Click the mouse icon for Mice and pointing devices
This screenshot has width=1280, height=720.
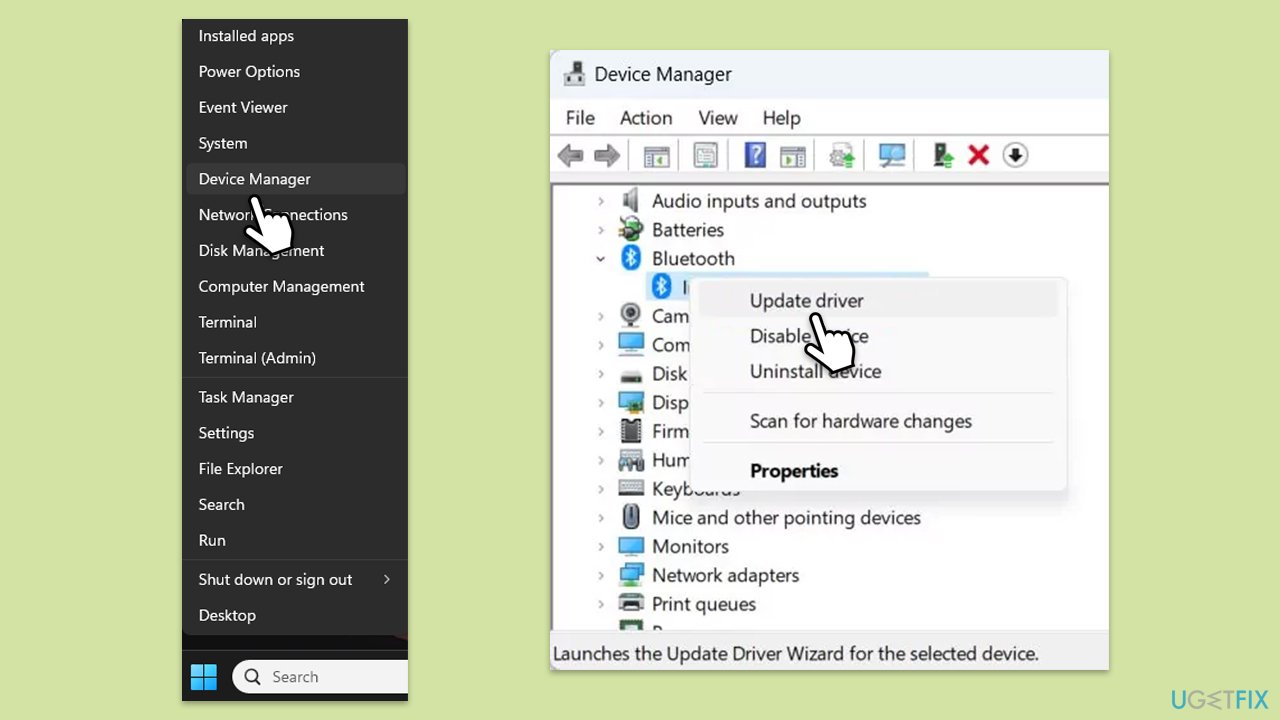point(630,517)
